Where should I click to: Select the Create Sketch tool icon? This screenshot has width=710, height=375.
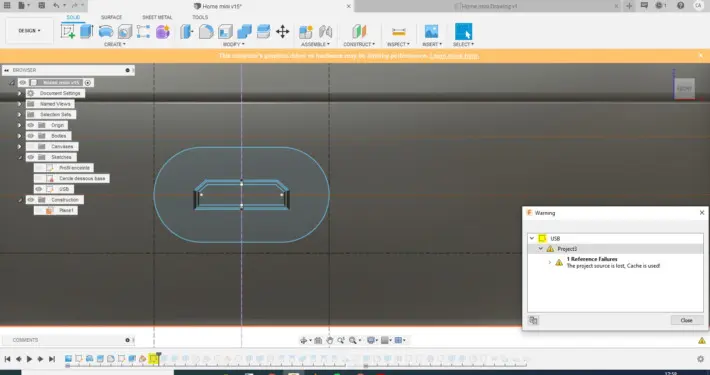pos(68,32)
